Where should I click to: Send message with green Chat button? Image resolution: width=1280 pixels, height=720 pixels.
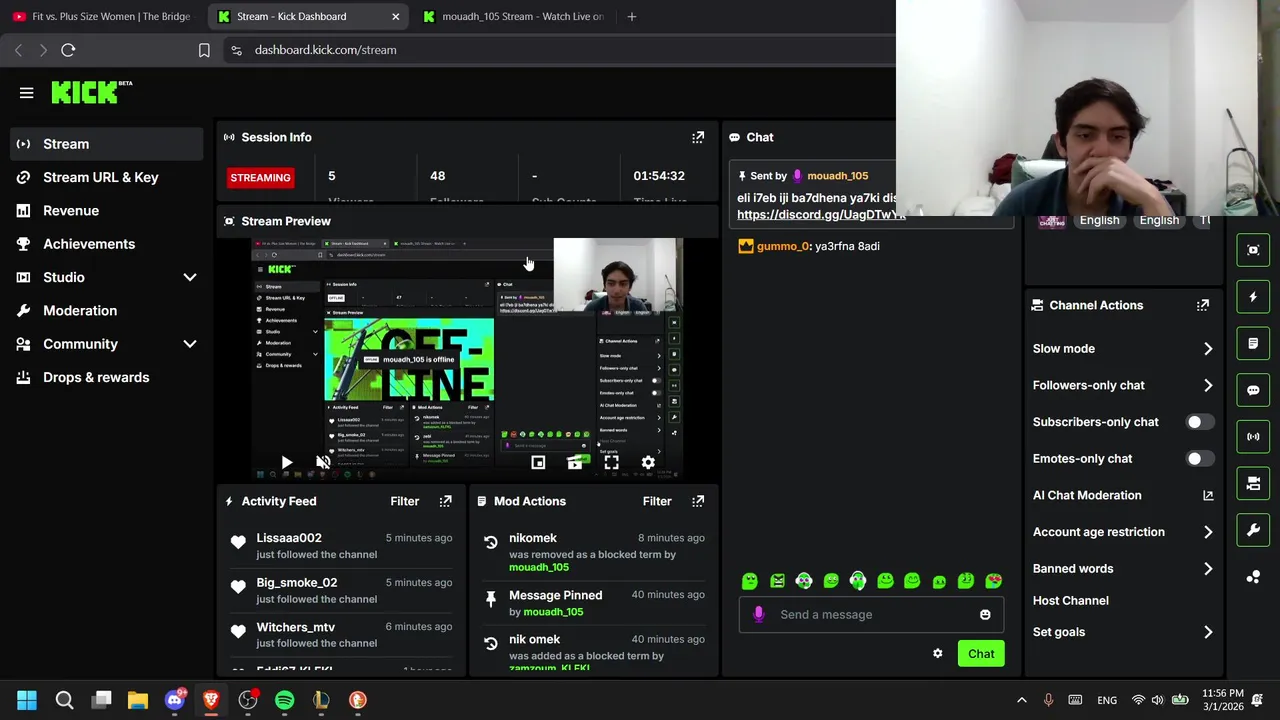click(x=981, y=654)
